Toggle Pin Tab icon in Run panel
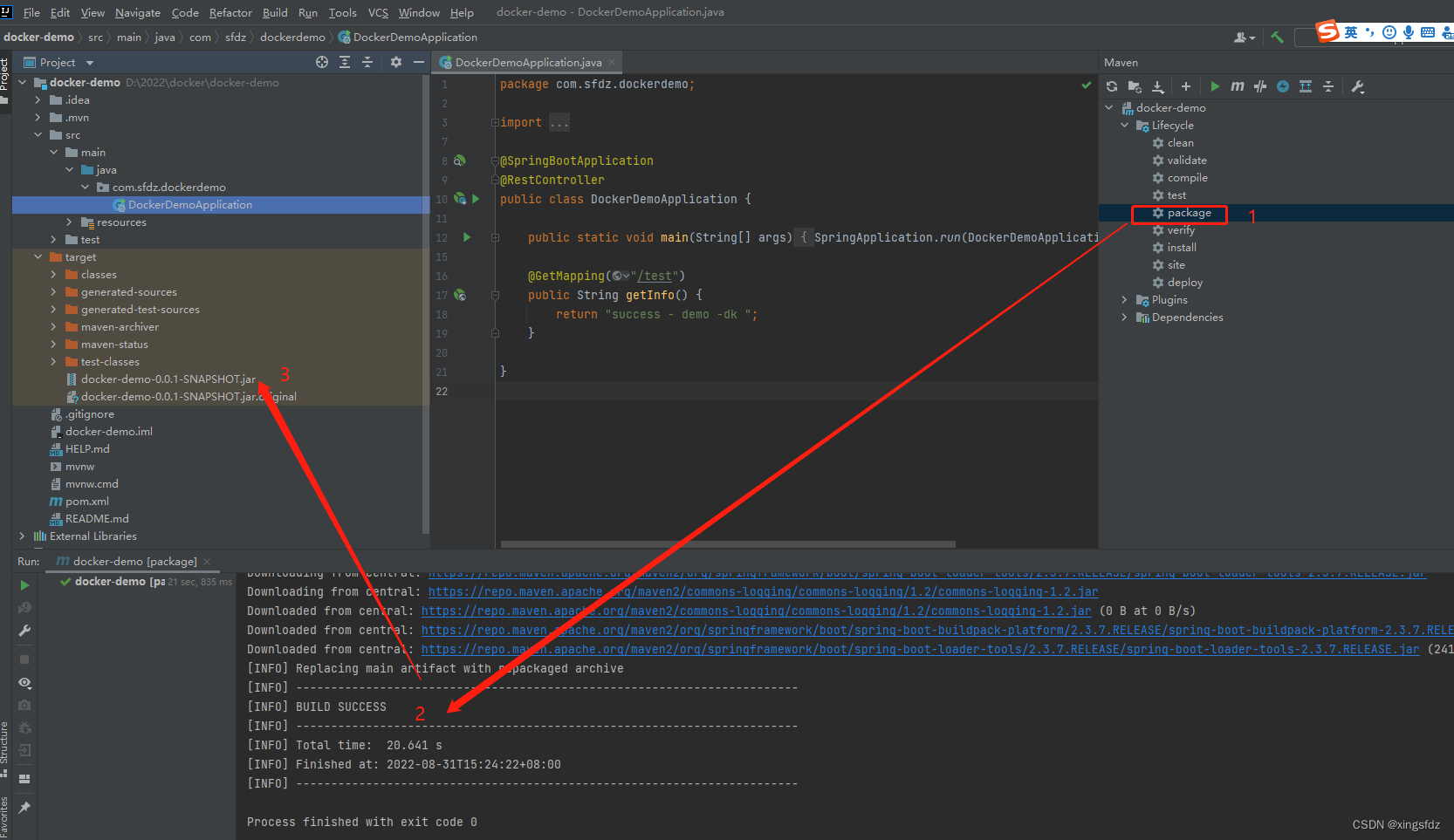This screenshot has height=840, width=1454. click(x=24, y=808)
